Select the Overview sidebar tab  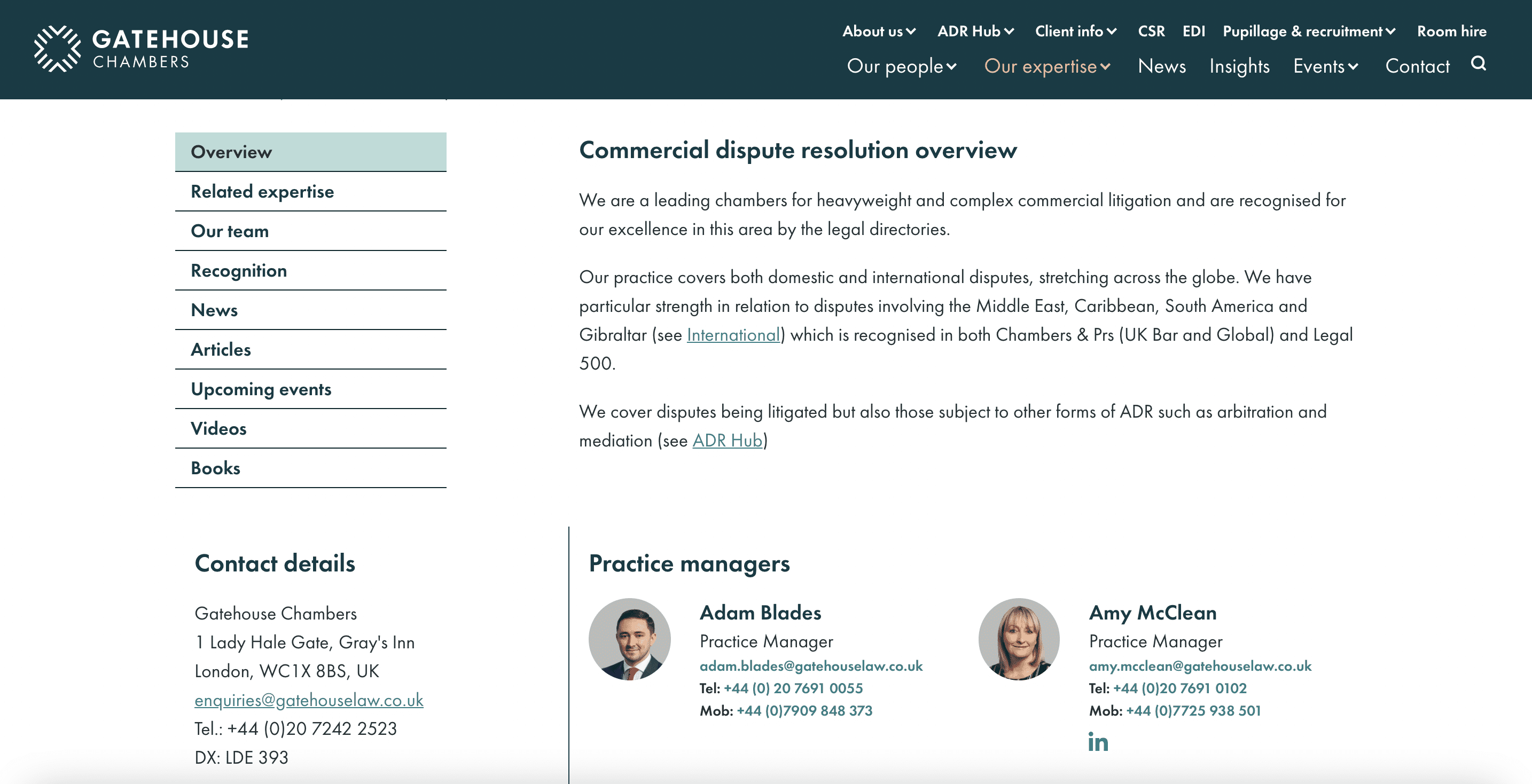pyautogui.click(x=310, y=152)
